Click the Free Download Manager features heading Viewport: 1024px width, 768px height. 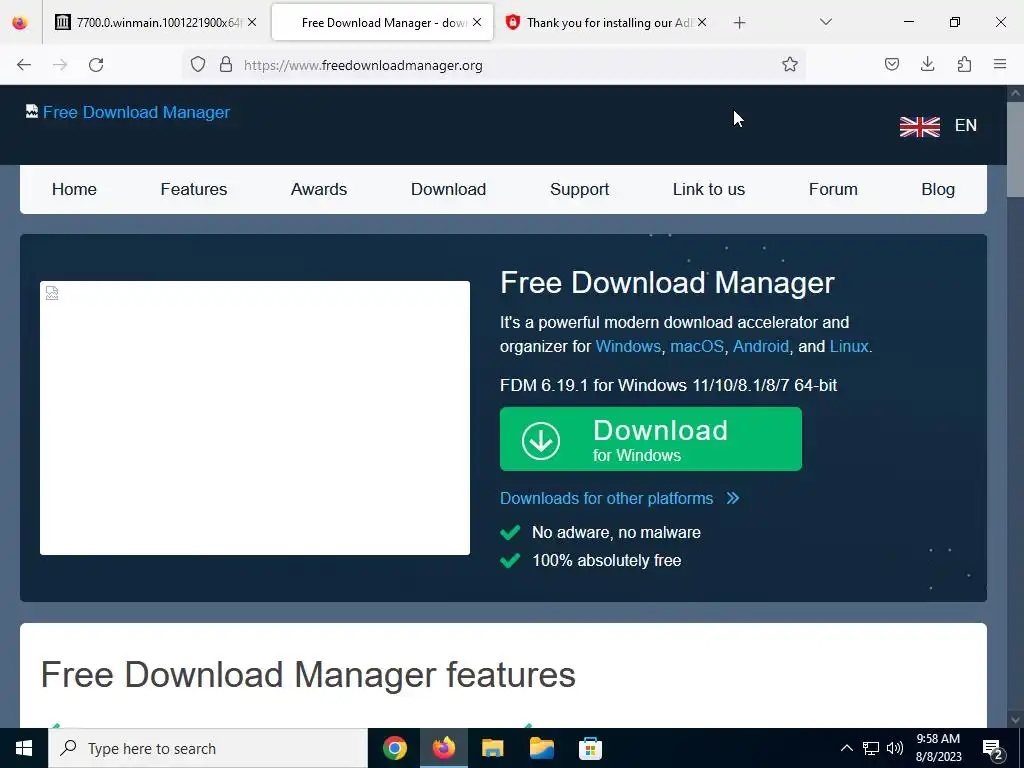click(x=308, y=675)
